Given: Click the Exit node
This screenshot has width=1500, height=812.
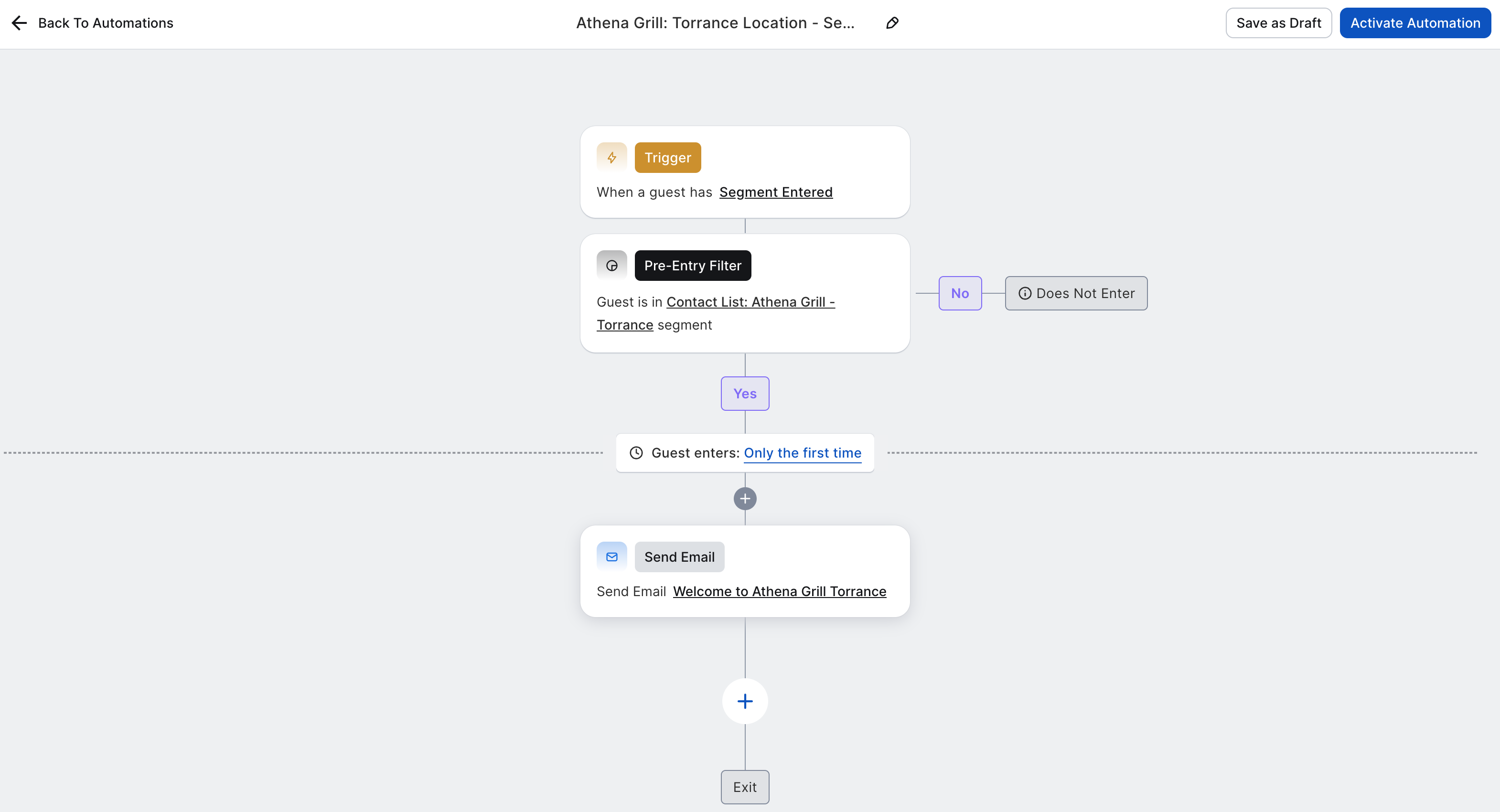Looking at the screenshot, I should tap(745, 787).
